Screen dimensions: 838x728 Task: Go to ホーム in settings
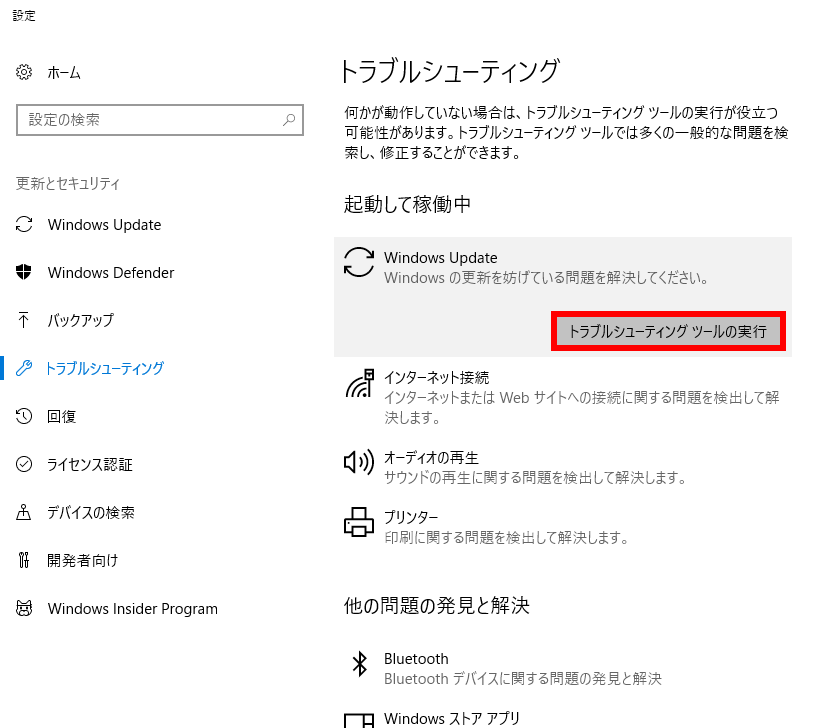point(64,72)
